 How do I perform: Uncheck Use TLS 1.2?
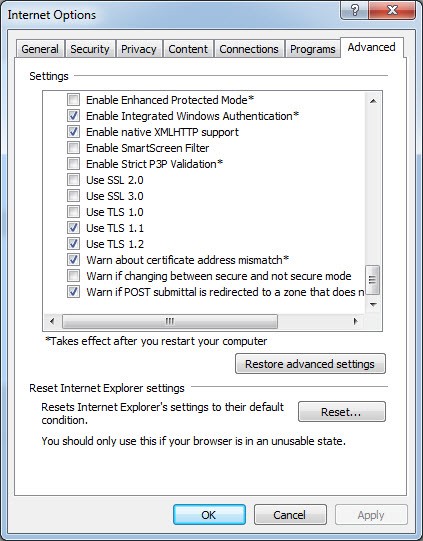point(73,244)
